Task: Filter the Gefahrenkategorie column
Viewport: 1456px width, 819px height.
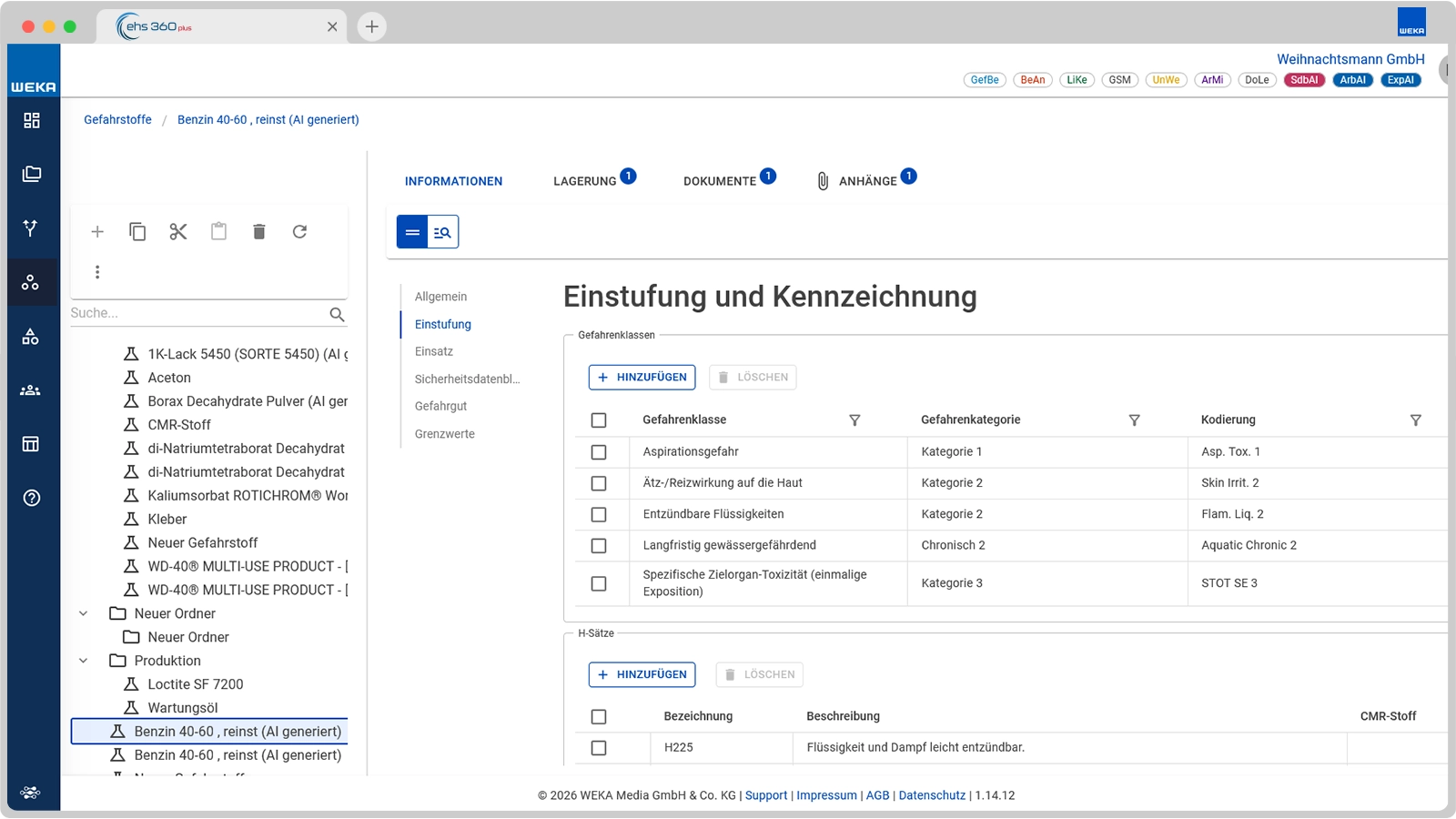Action: pyautogui.click(x=1134, y=420)
